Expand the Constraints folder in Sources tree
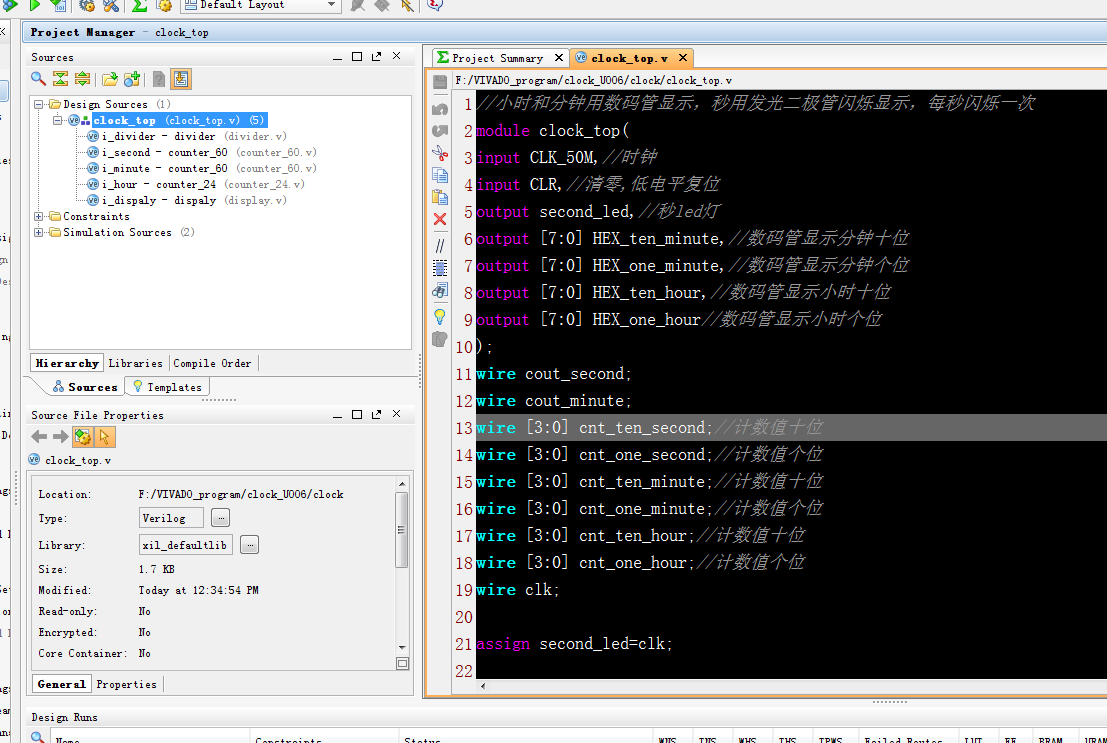The height and width of the screenshot is (743, 1107). pos(39,216)
